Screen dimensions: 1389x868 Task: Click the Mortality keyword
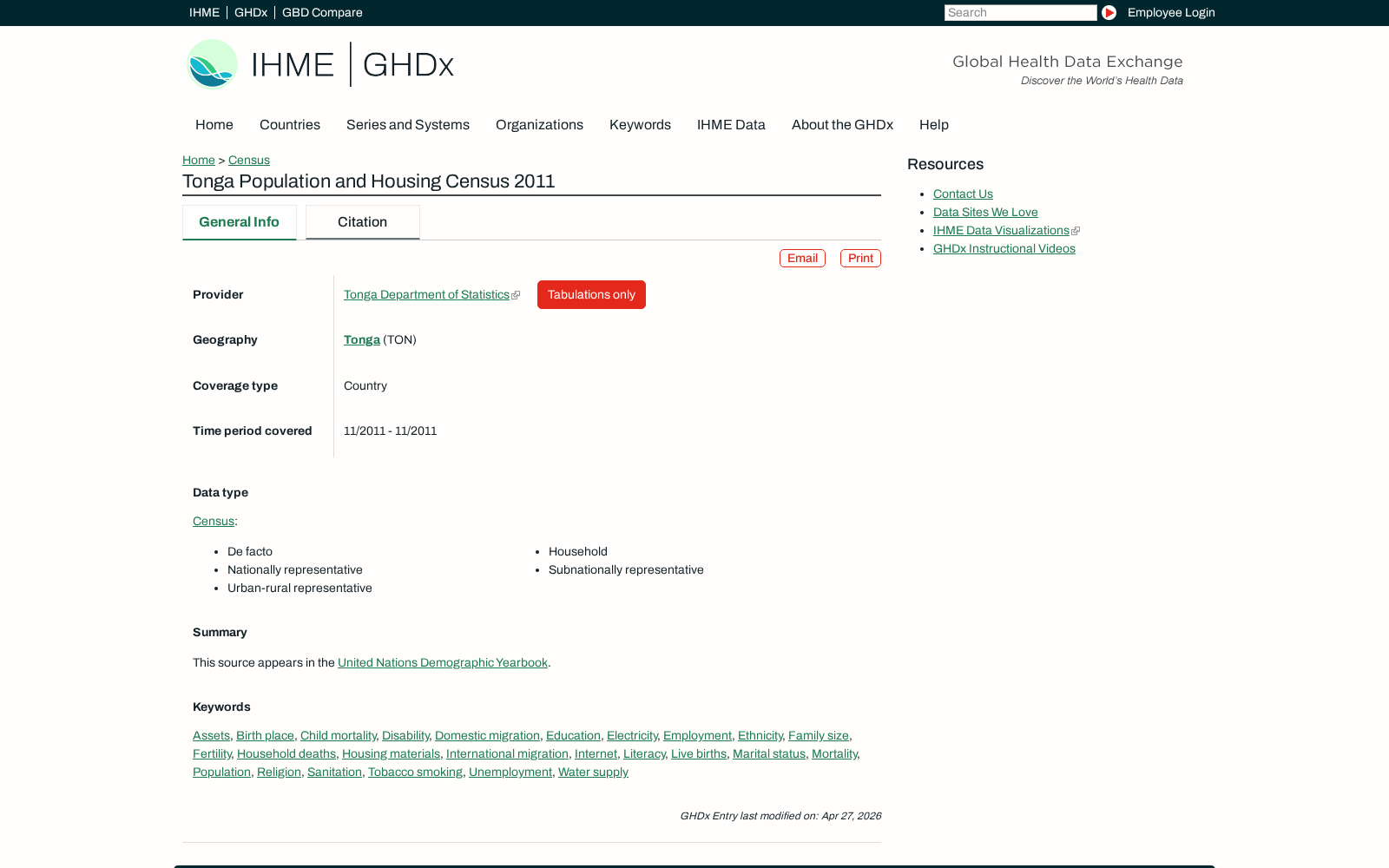point(834,753)
